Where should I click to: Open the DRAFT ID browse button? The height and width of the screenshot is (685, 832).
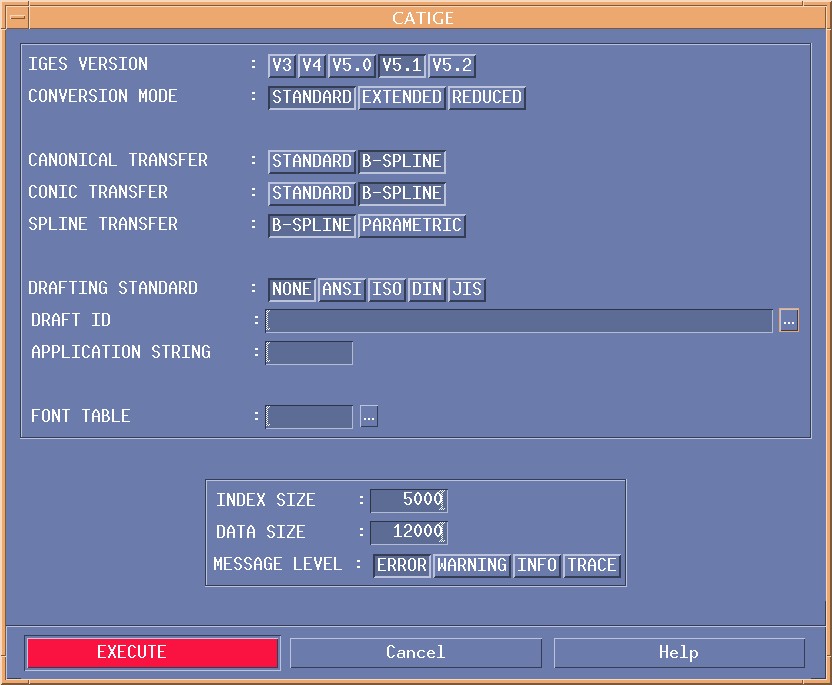click(788, 320)
